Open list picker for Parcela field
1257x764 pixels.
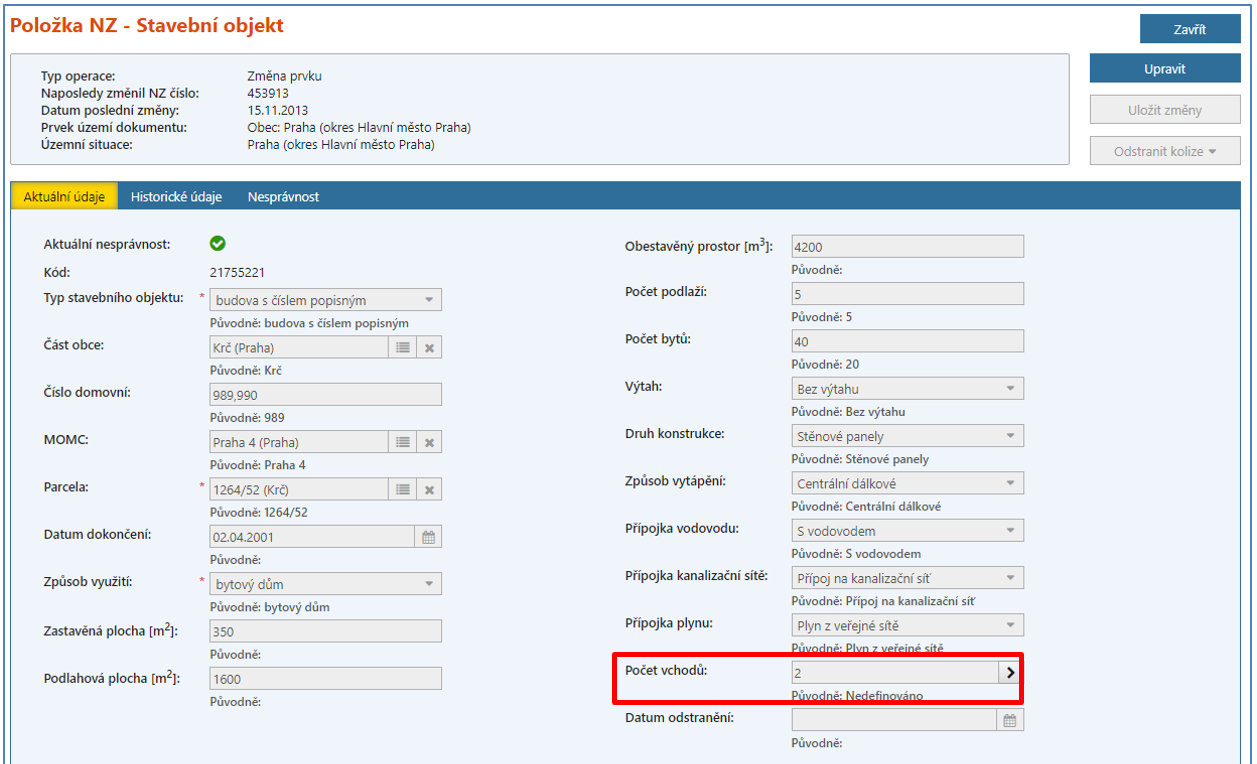(402, 489)
